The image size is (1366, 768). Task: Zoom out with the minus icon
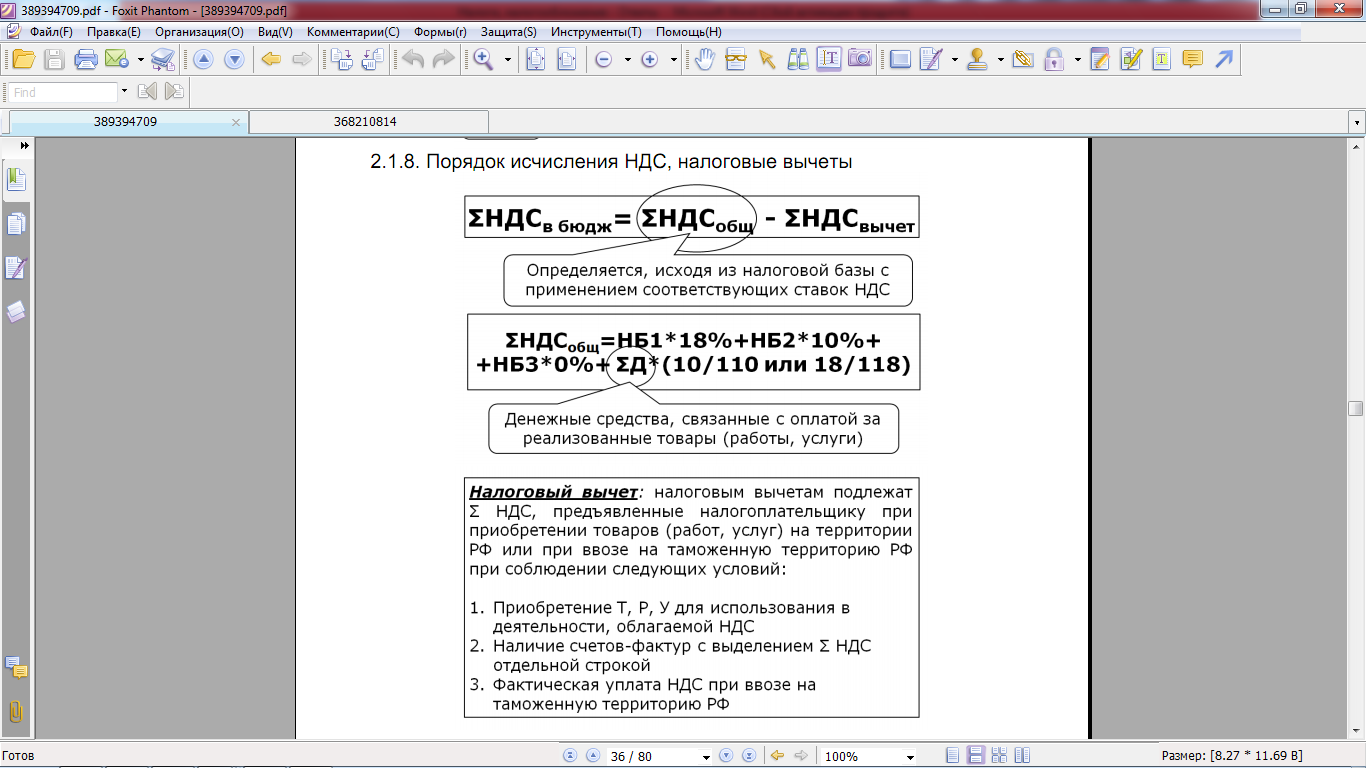pyautogui.click(x=604, y=59)
